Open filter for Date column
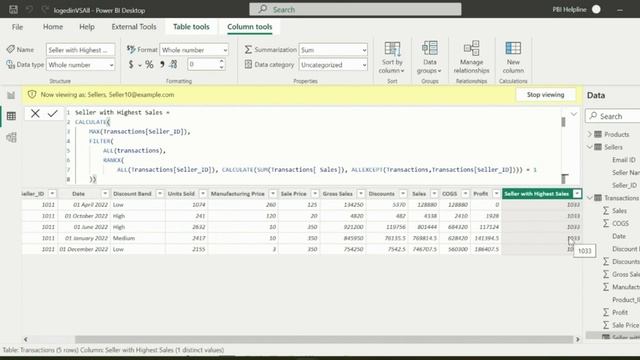Screen dimensions: 640x360 (105, 193)
